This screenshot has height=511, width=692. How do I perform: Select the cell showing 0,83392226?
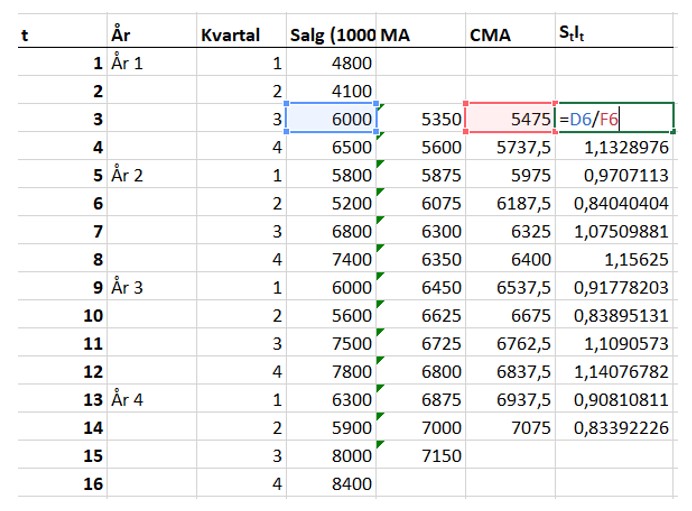coord(614,428)
